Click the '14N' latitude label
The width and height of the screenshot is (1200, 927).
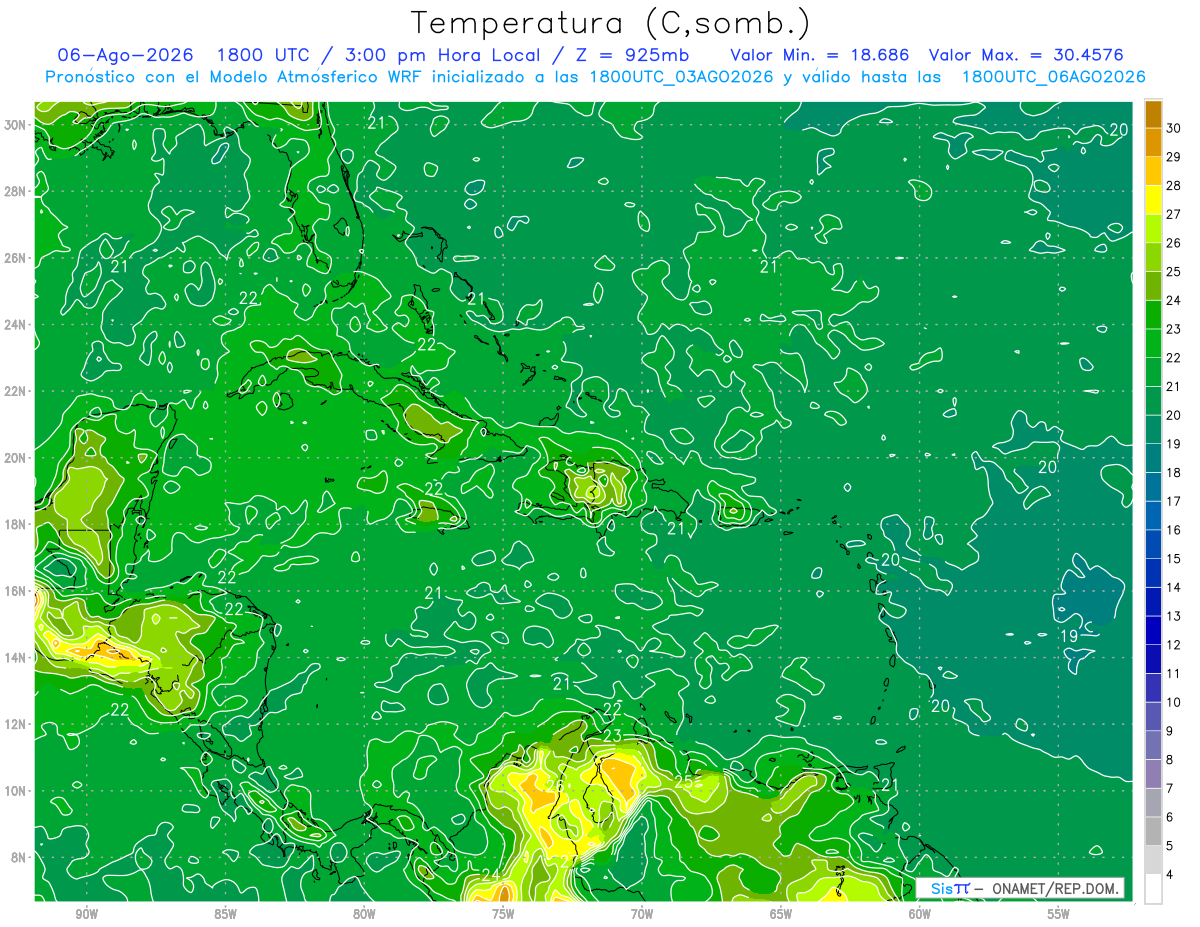(14, 658)
